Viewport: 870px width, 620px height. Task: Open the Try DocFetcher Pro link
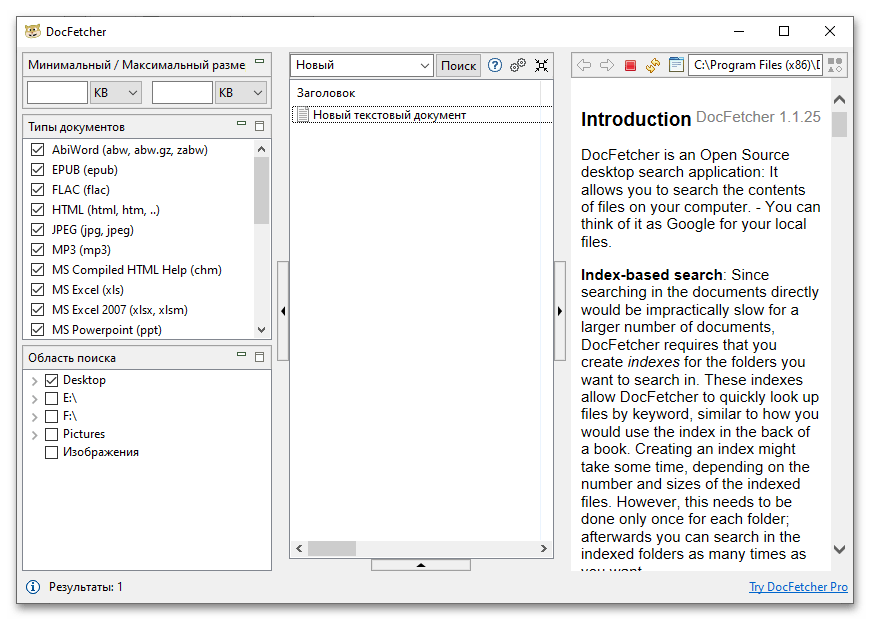click(798, 587)
